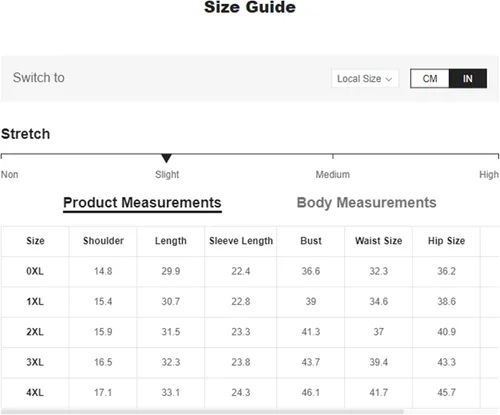The height and width of the screenshot is (415, 500).
Task: Click waist size 37 for 2XL
Action: [379, 332]
